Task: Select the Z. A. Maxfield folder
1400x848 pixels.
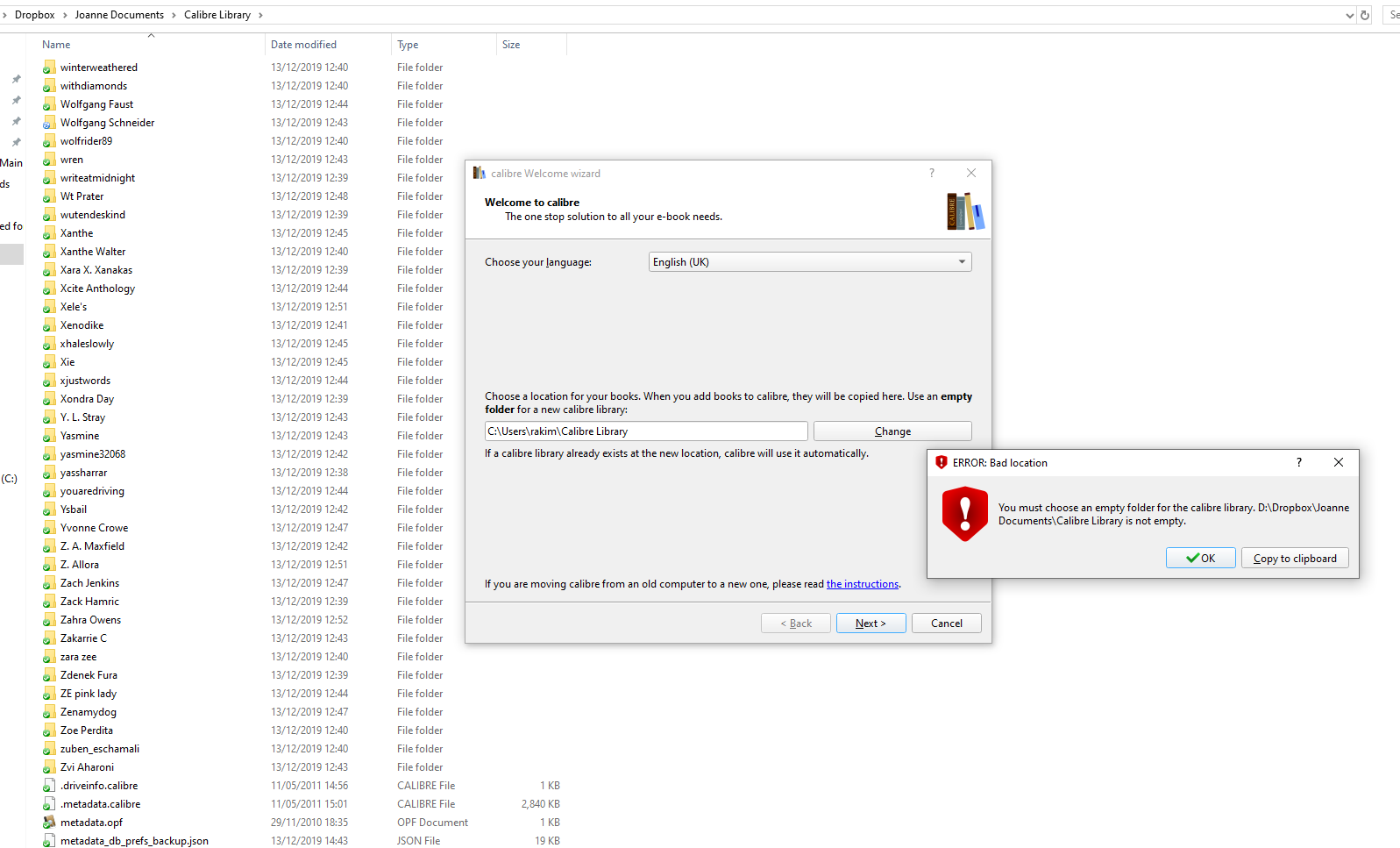Action: click(x=92, y=546)
